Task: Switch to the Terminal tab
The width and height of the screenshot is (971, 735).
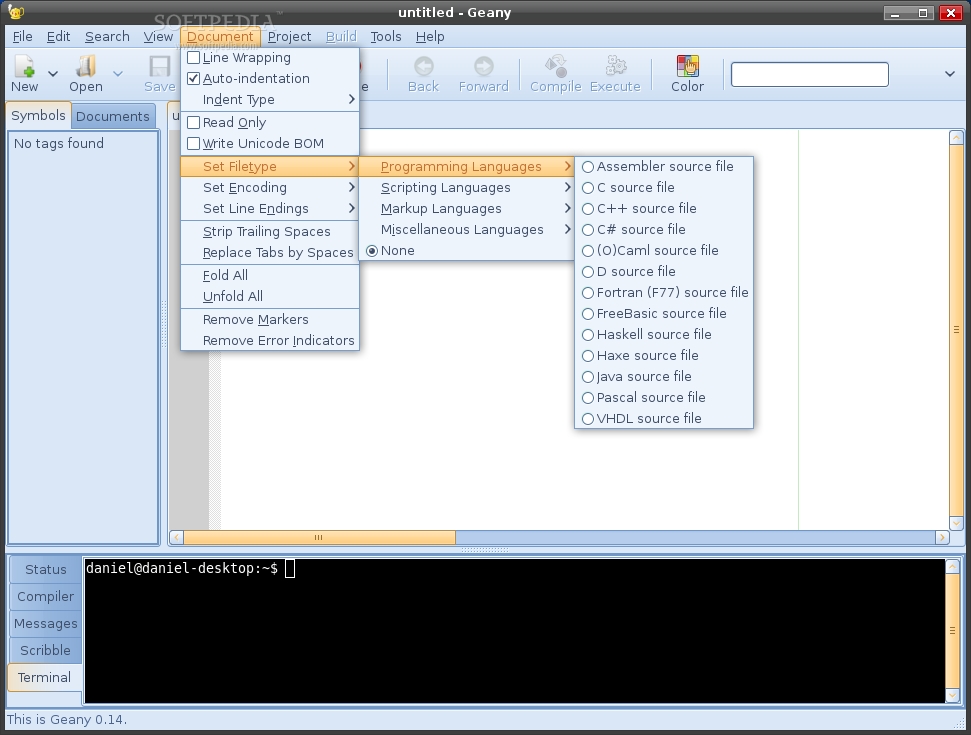Action: click(x=44, y=677)
